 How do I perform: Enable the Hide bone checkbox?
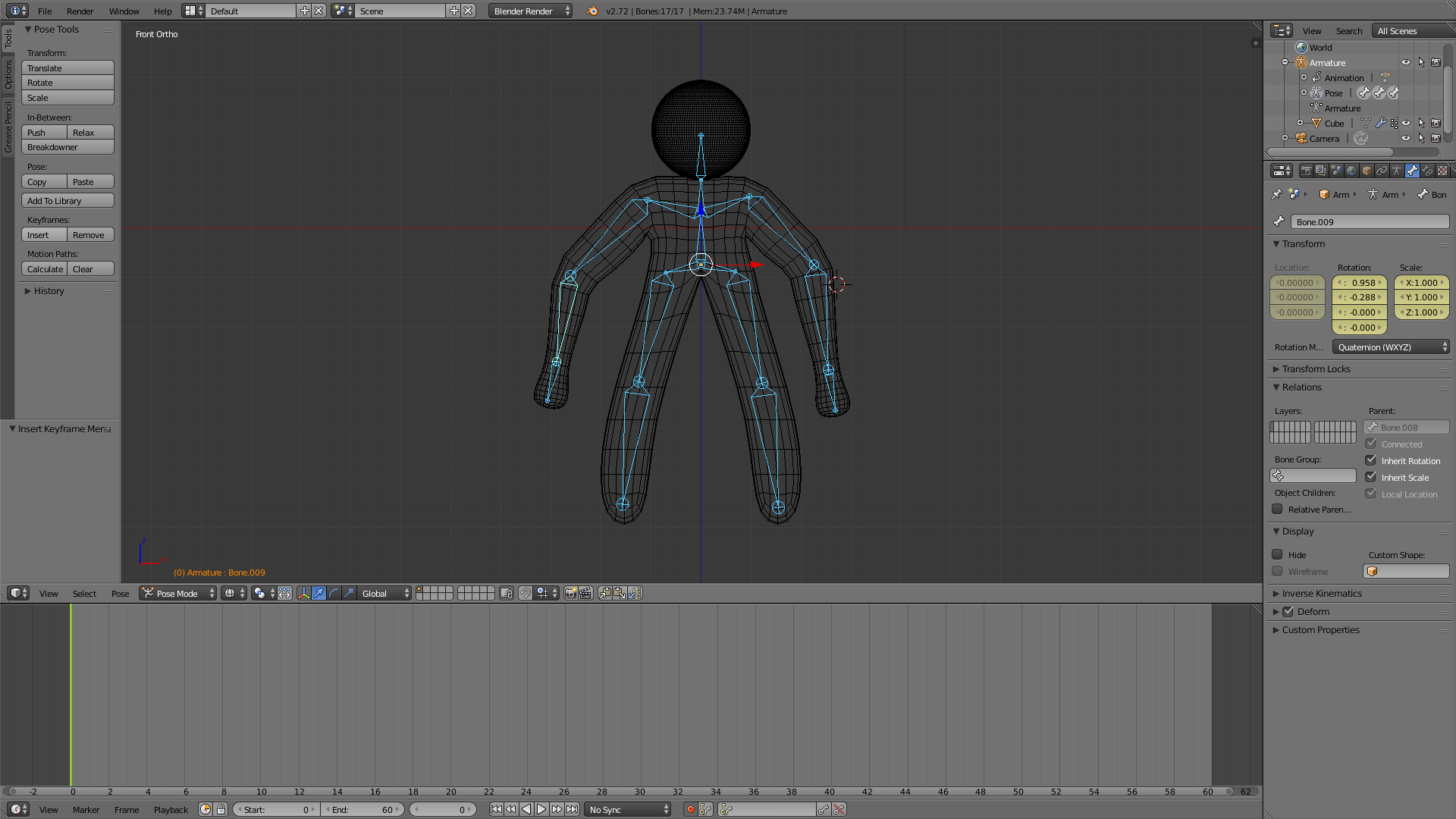(1277, 554)
